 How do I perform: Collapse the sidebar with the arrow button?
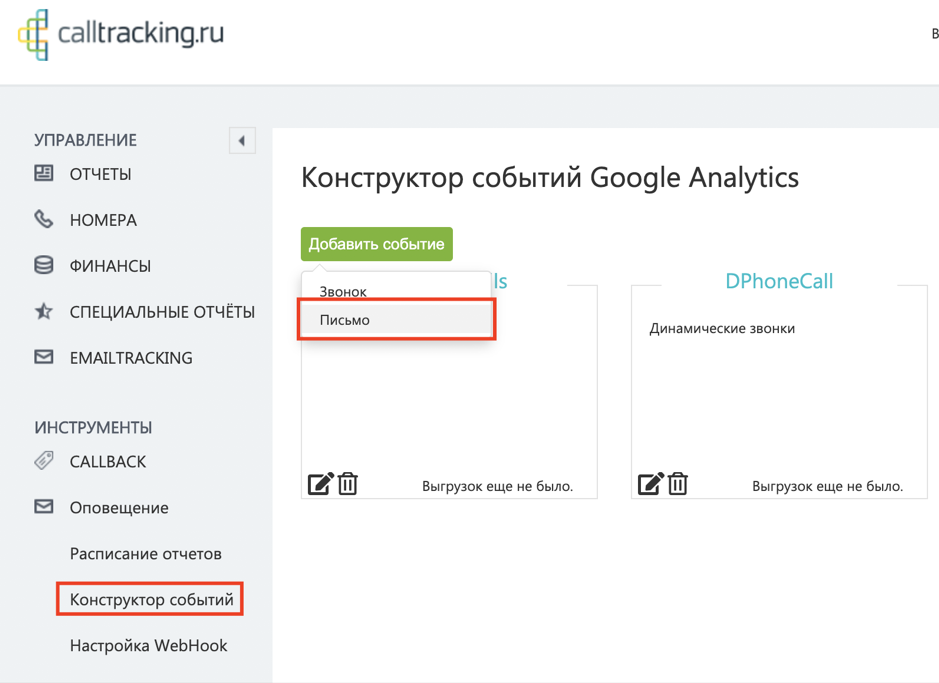point(242,141)
